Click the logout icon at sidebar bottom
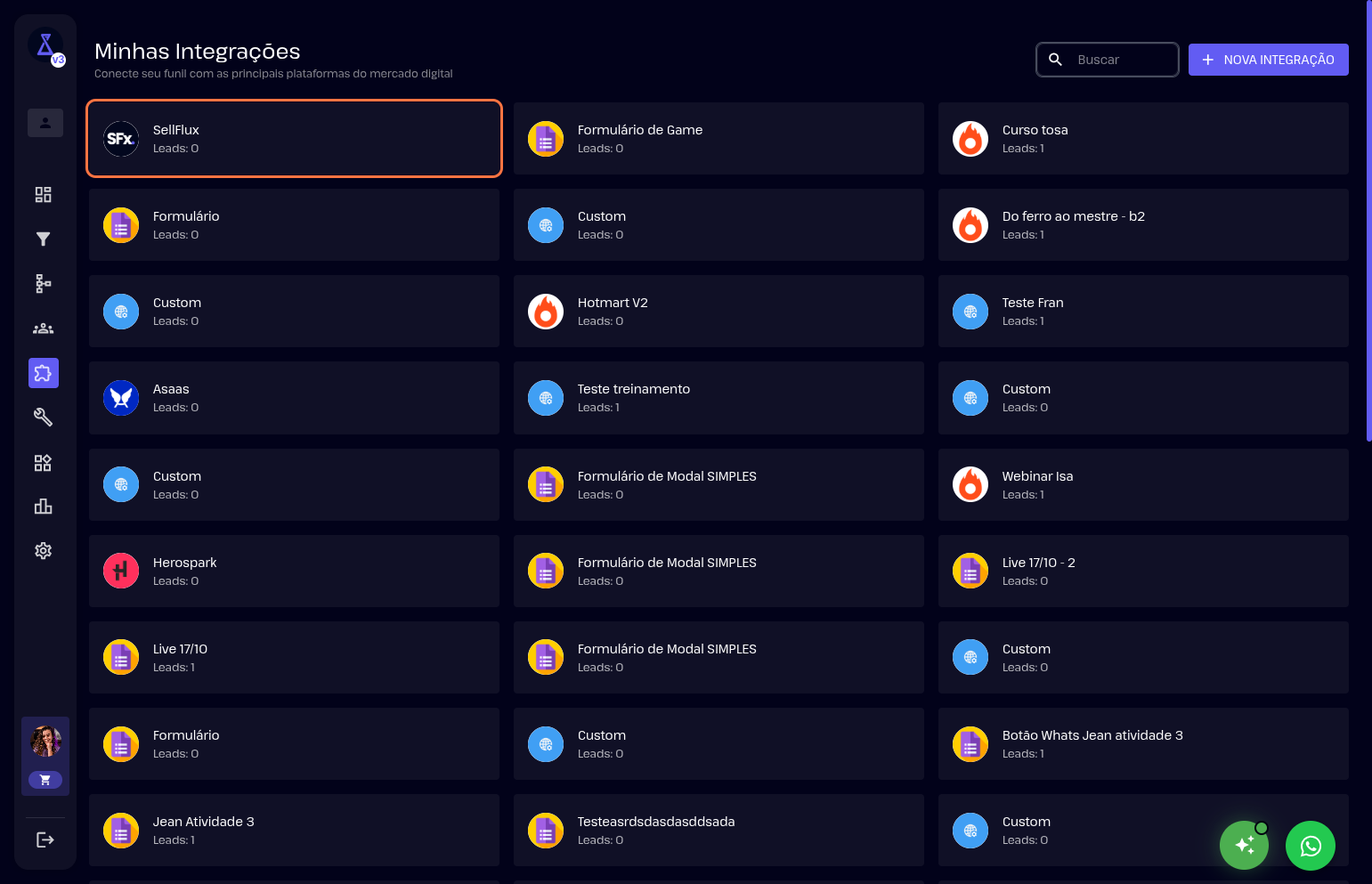 pos(45,839)
